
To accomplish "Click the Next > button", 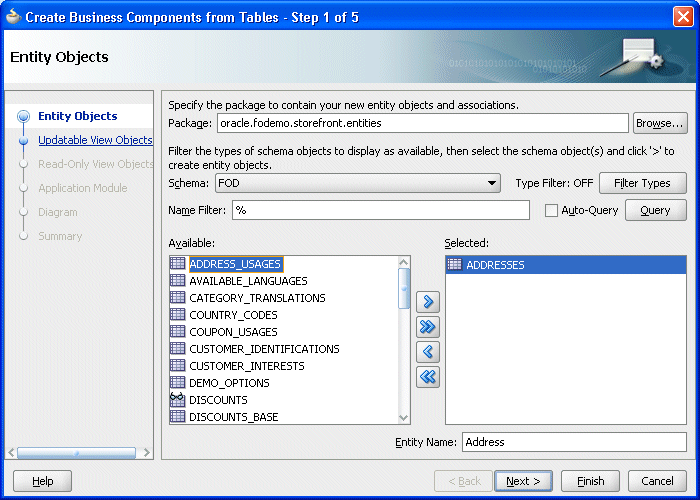I will pos(523,481).
